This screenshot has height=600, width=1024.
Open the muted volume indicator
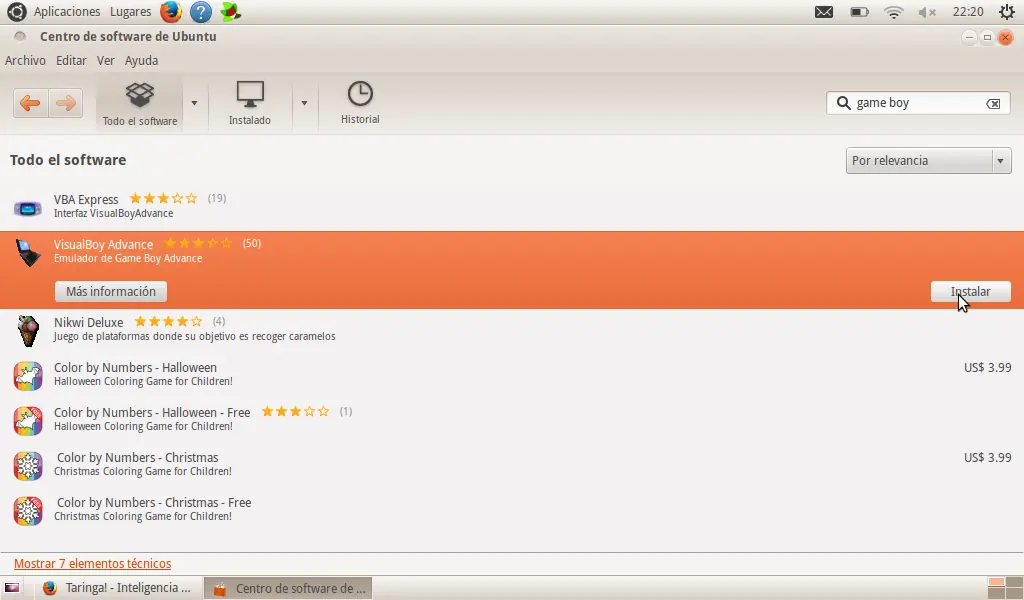927,12
